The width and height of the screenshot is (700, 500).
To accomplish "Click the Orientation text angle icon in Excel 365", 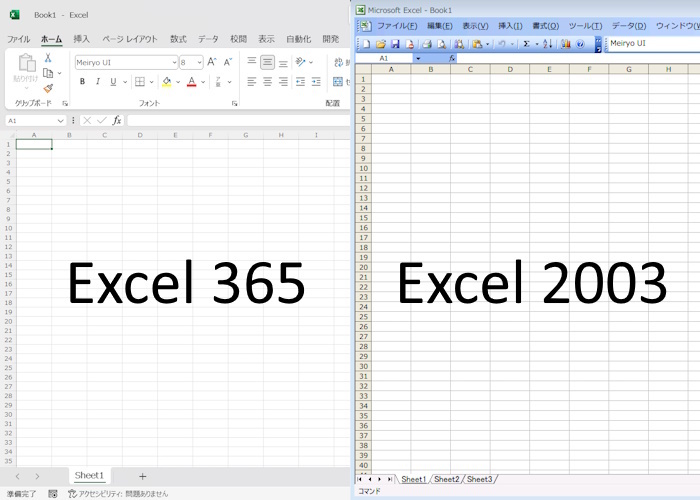I will (300, 62).
